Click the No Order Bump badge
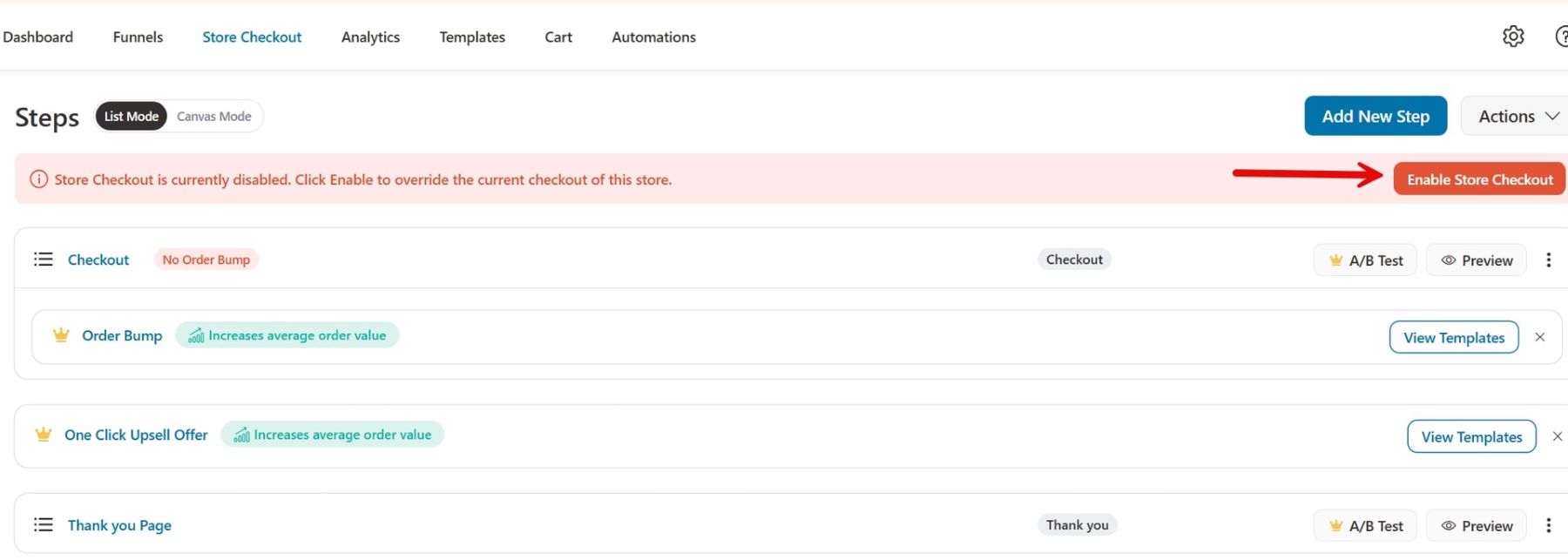Viewport: 1568px width, 560px height. tap(206, 260)
